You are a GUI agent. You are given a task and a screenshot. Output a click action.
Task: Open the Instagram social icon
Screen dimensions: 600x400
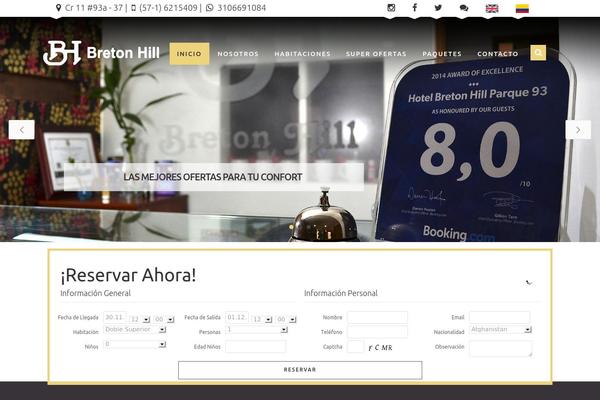click(x=391, y=8)
